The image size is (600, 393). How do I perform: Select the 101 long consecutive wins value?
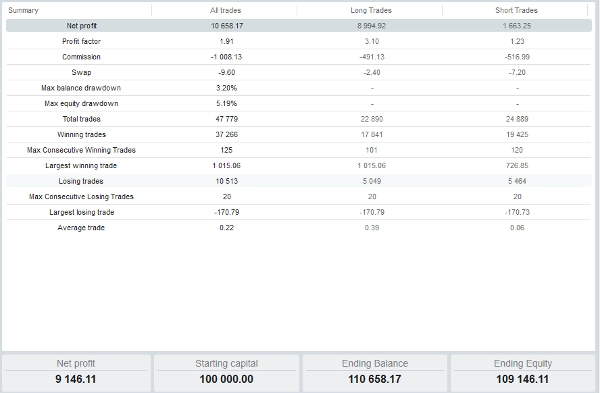(372, 150)
